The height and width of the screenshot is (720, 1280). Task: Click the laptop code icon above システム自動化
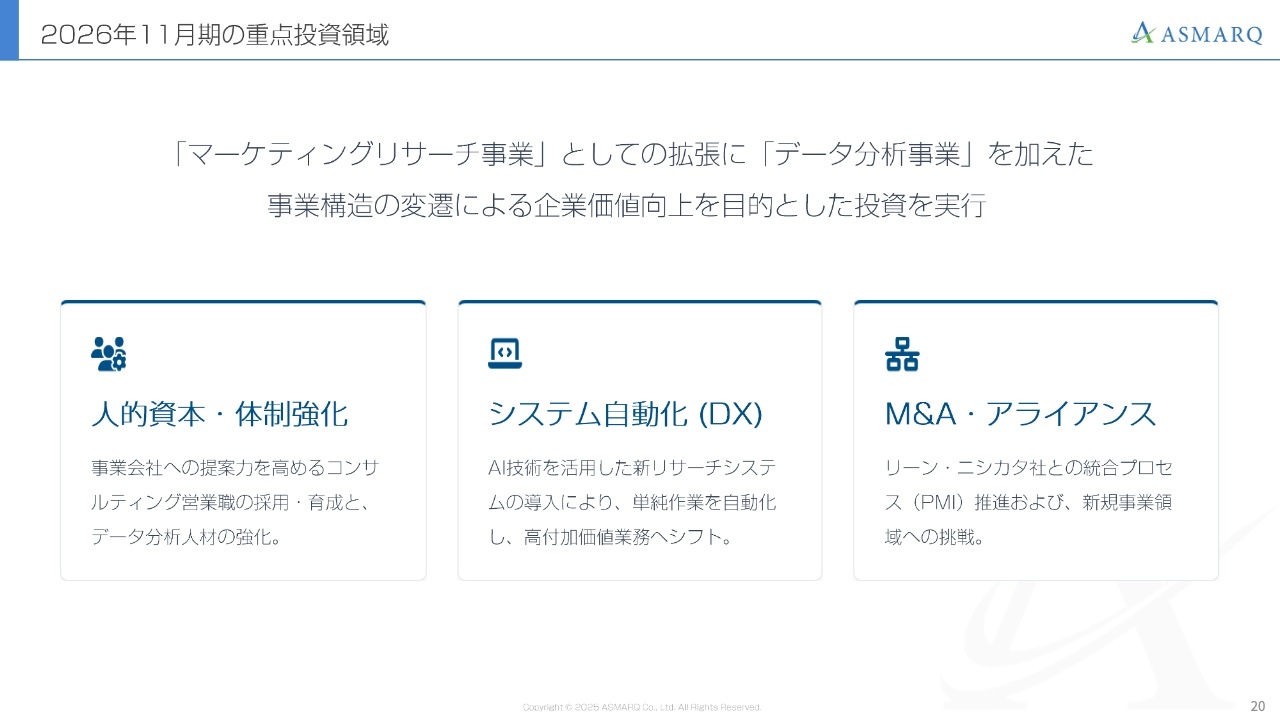pos(505,354)
